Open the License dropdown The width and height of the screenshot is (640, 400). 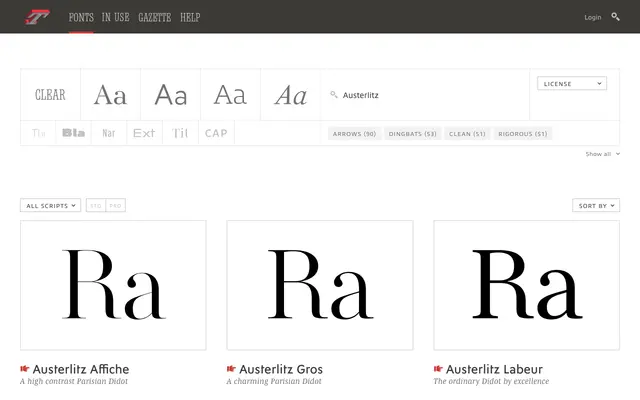[572, 83]
